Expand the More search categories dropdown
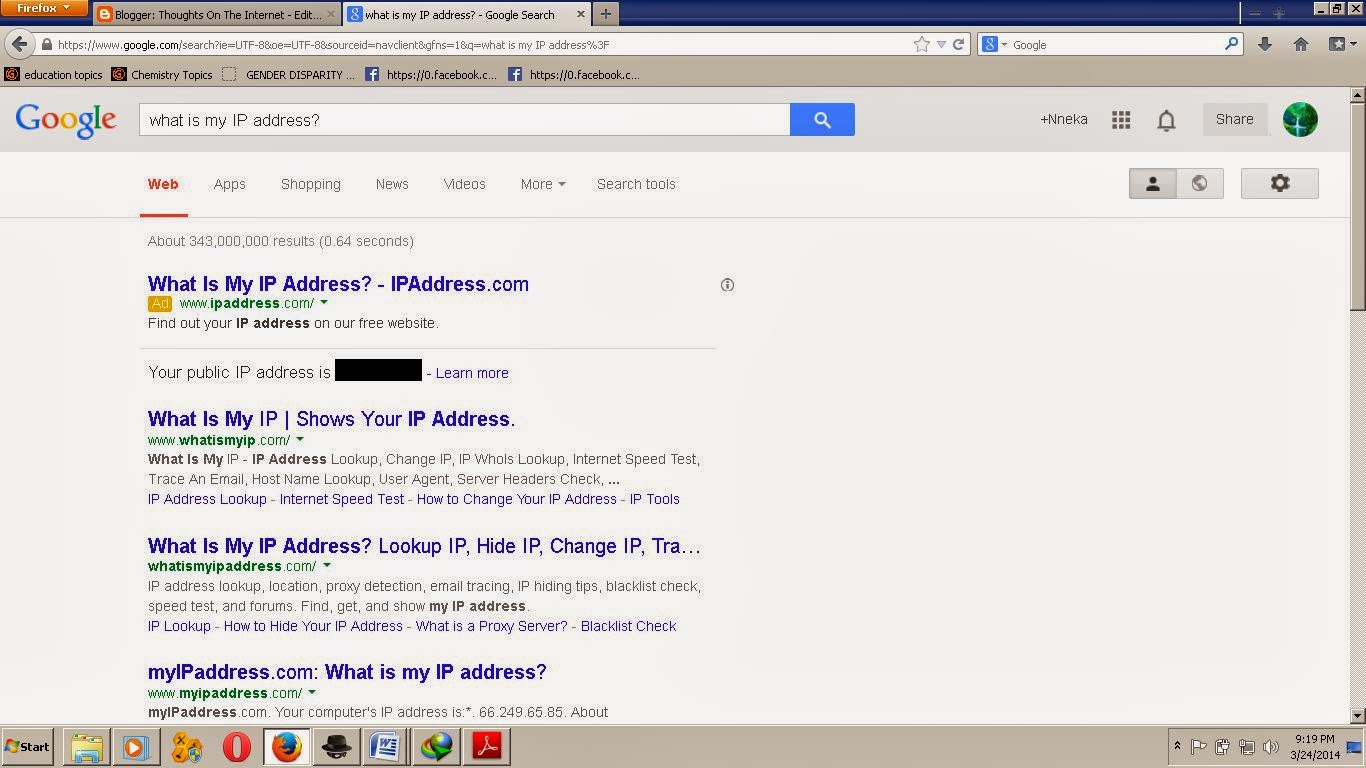Screen dimensions: 1366x768 point(543,184)
